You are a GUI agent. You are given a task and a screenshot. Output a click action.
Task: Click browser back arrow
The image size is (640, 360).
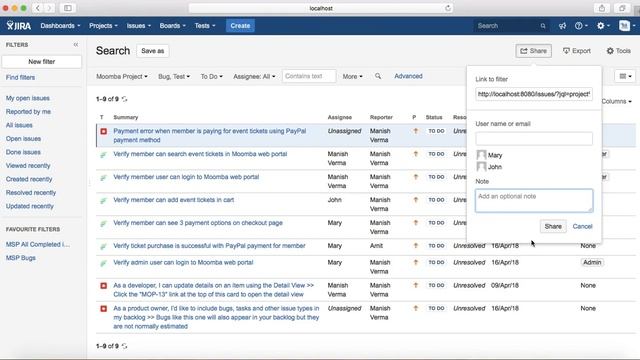[38, 8]
